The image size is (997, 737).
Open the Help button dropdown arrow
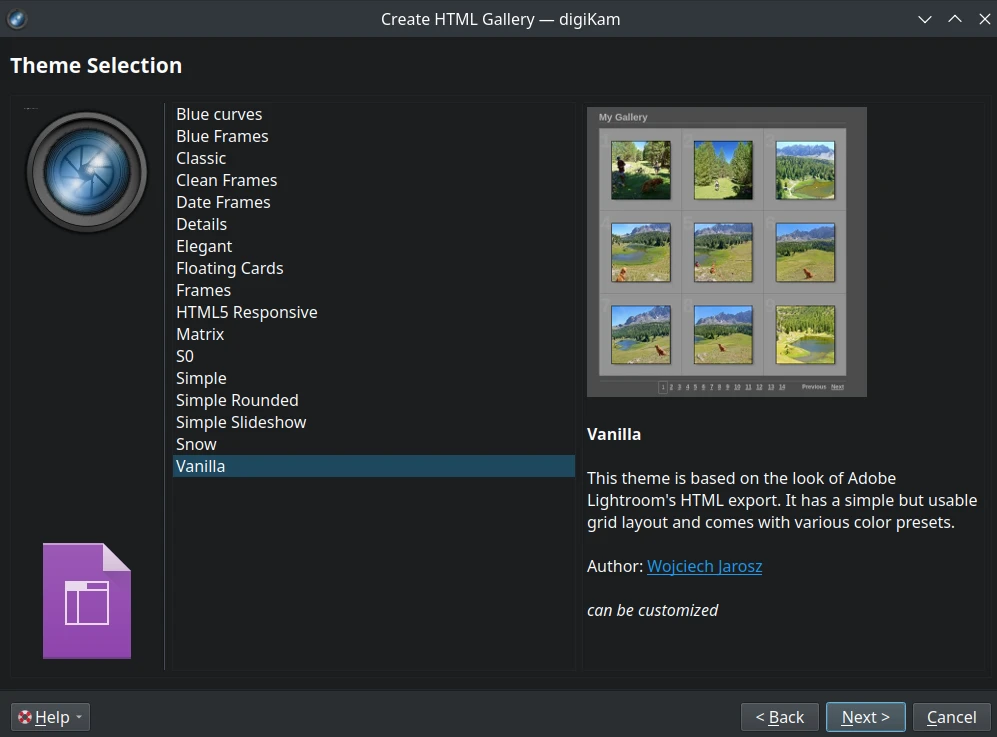78,716
